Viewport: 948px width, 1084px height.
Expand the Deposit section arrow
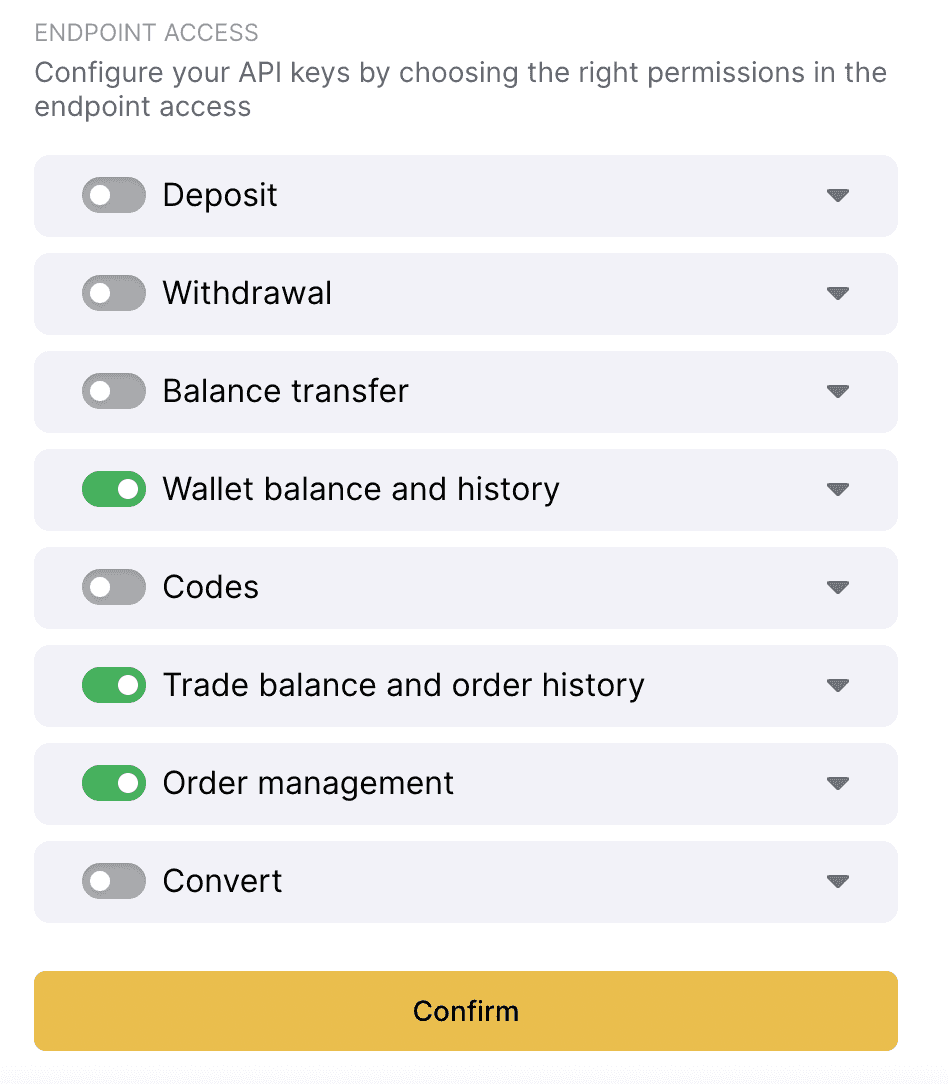[837, 196]
